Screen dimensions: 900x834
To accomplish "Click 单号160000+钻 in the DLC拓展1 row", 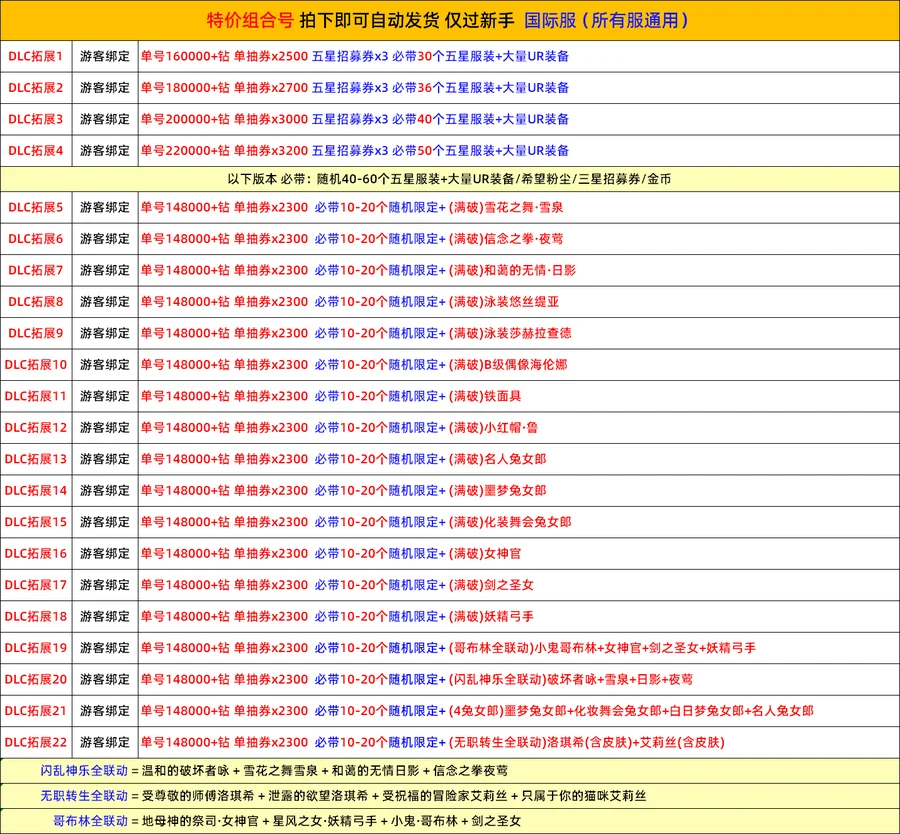I will [x=185, y=56].
